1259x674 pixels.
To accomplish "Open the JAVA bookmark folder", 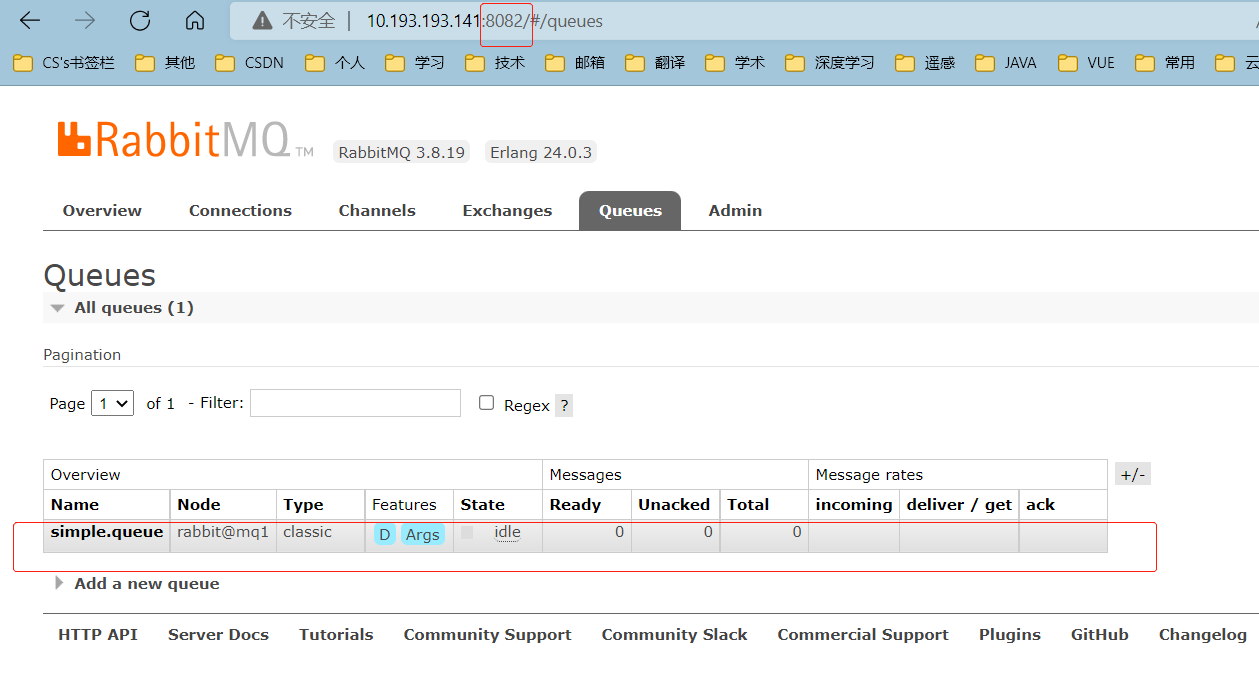I will [1006, 62].
